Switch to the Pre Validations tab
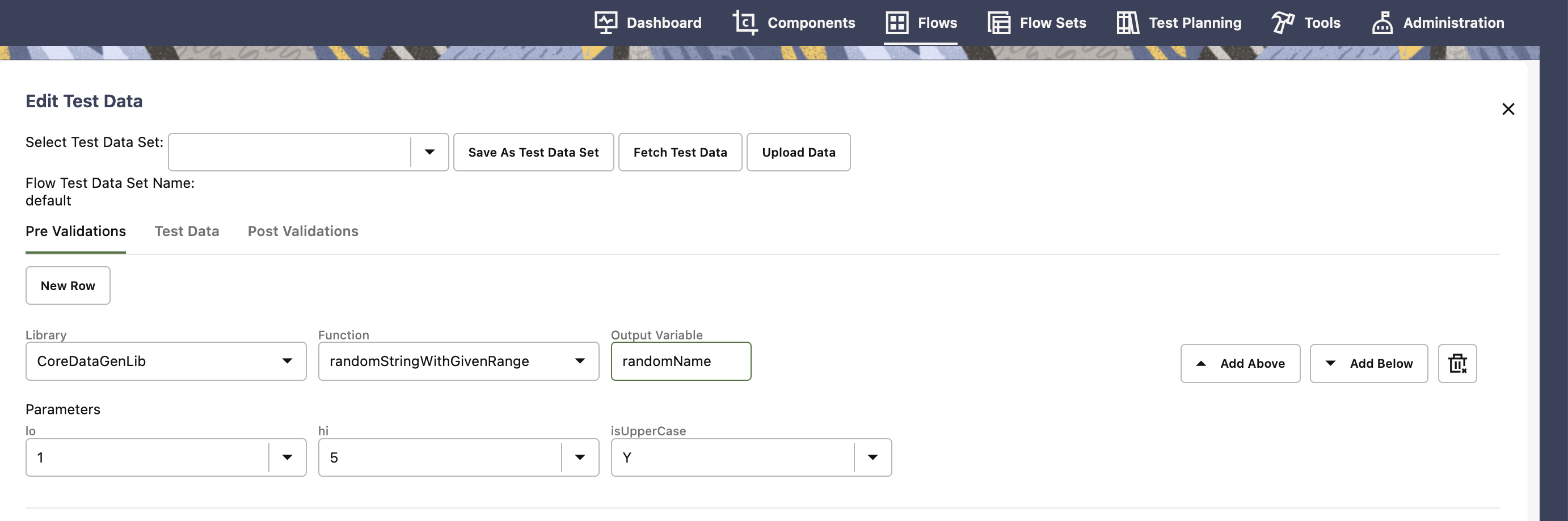The width and height of the screenshot is (1568, 521). click(75, 232)
